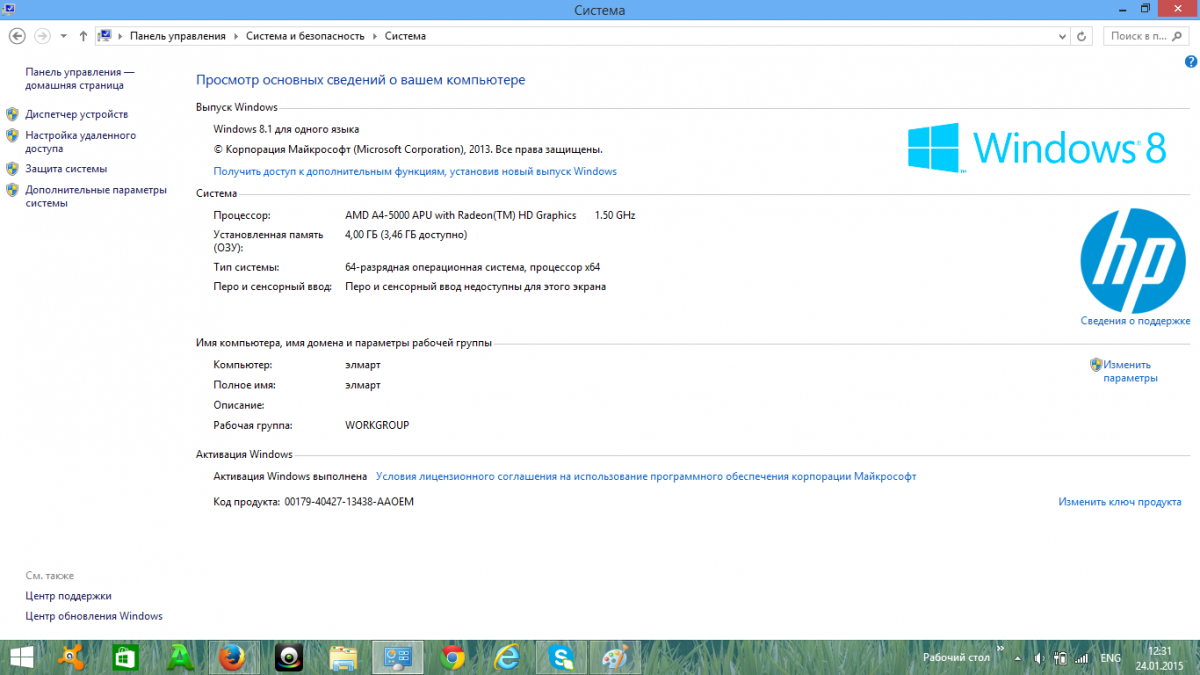This screenshot has height=675, width=1200.
Task: Click product code 00179-40427-13438-AAOEM
Action: (x=349, y=502)
